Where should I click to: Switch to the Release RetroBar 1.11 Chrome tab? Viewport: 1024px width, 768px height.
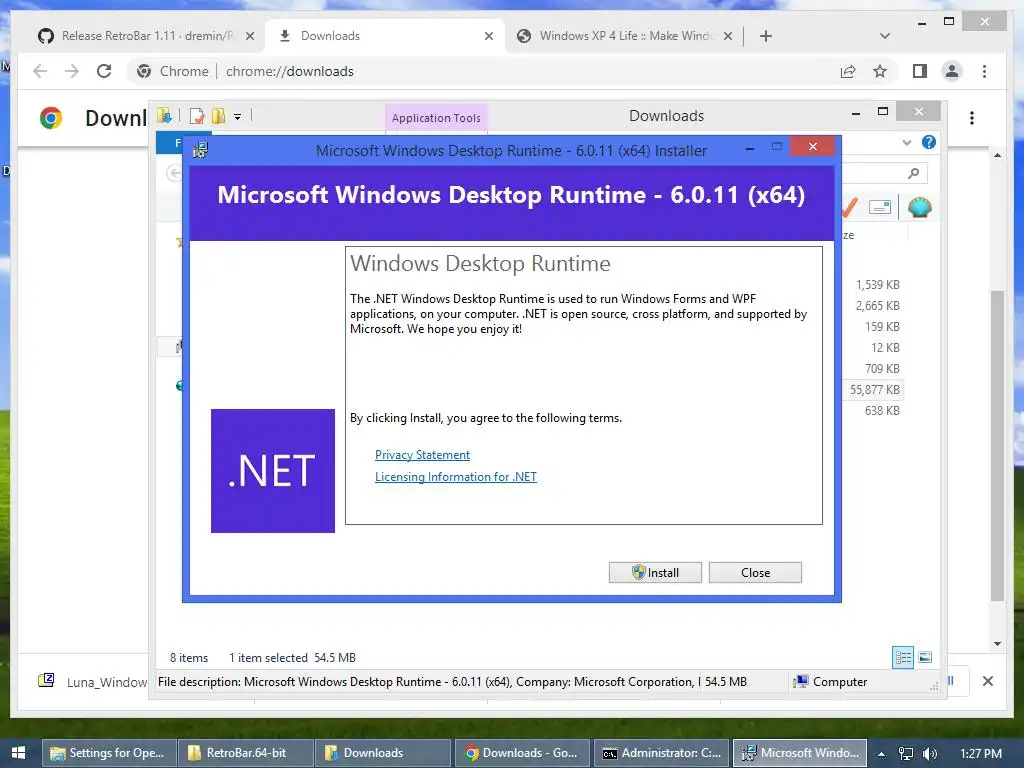tap(148, 36)
